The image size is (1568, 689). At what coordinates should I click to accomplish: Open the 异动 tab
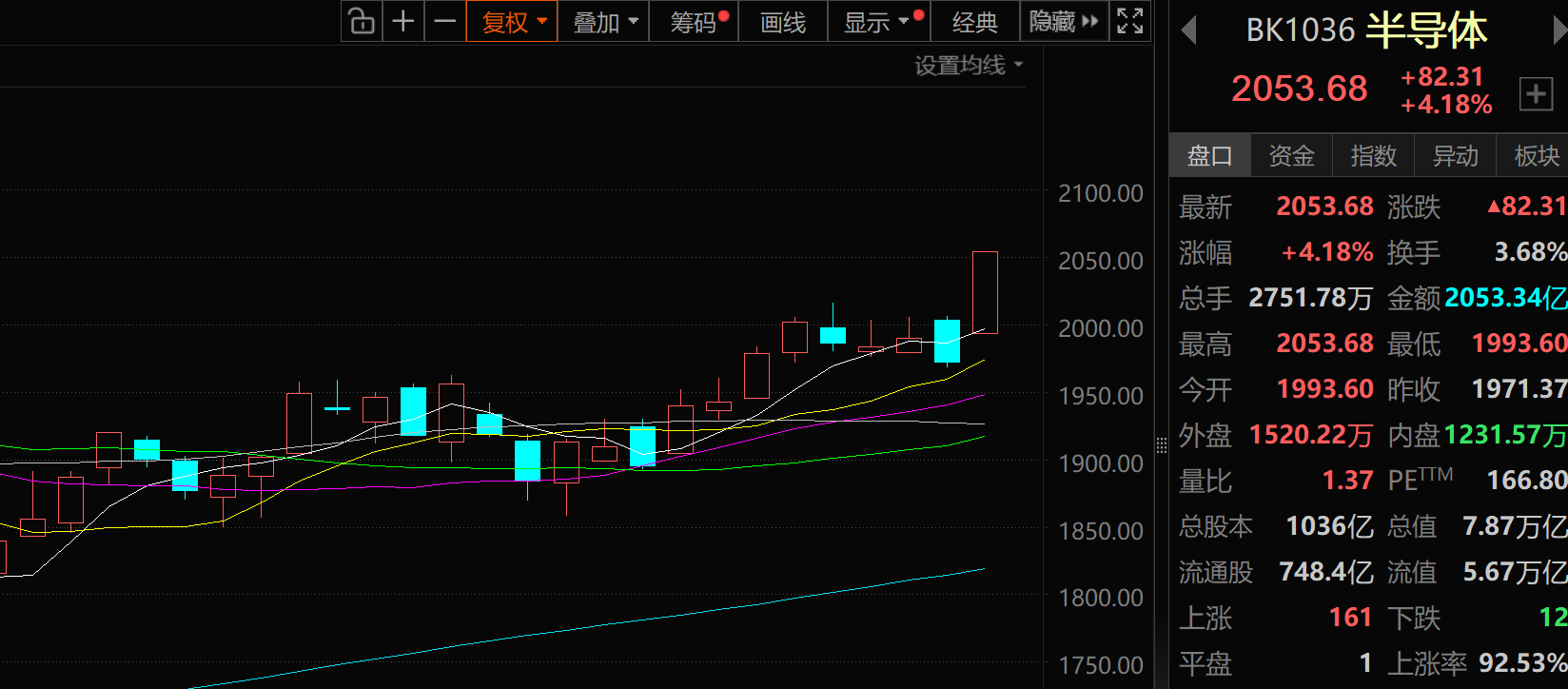(x=1455, y=155)
